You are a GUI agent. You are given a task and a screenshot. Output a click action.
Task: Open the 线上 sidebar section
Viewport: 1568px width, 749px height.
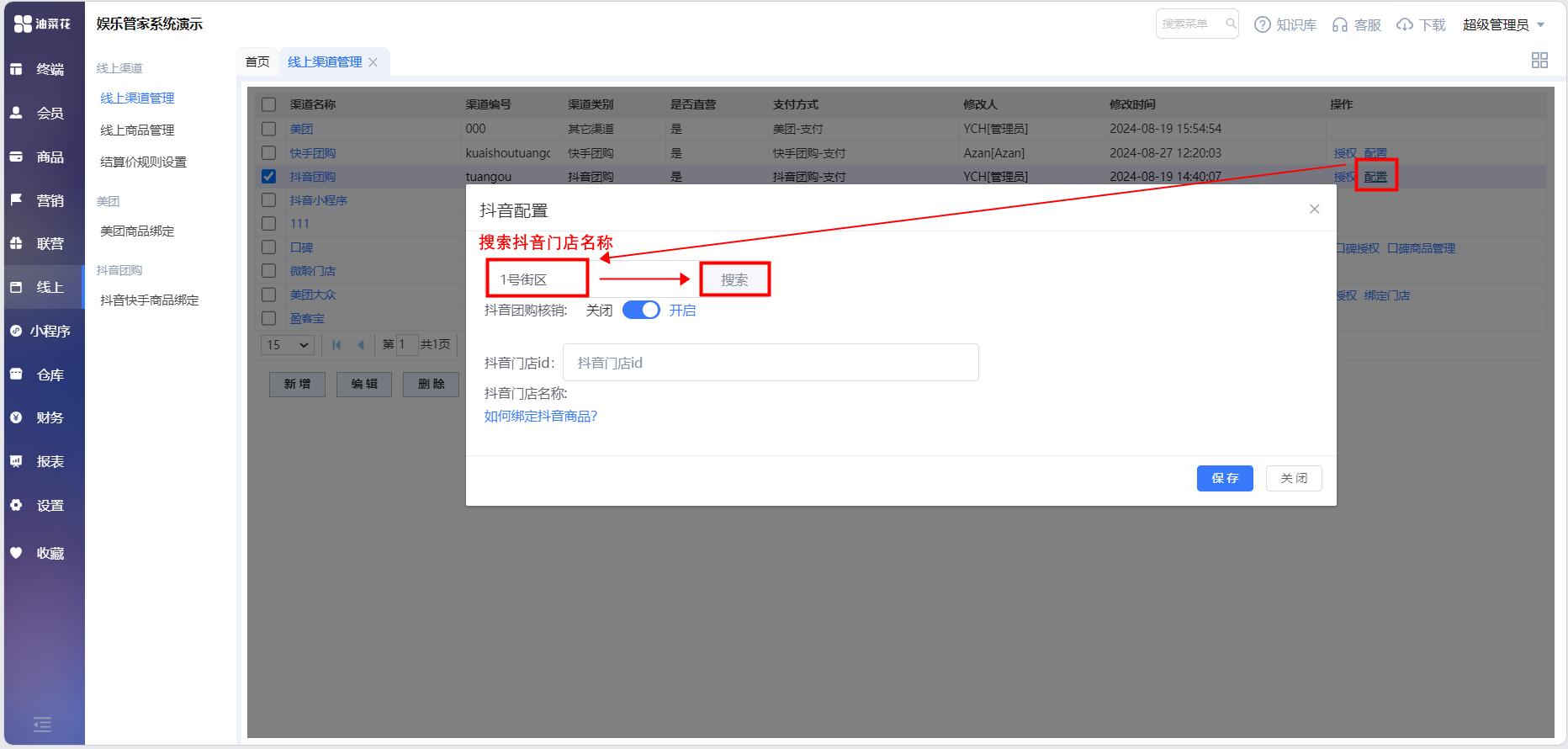click(42, 287)
